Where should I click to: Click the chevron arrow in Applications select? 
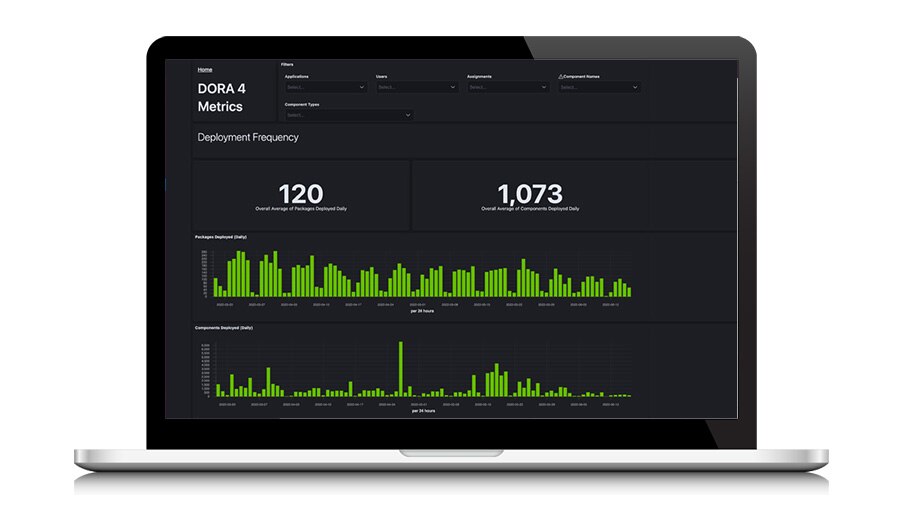point(361,87)
